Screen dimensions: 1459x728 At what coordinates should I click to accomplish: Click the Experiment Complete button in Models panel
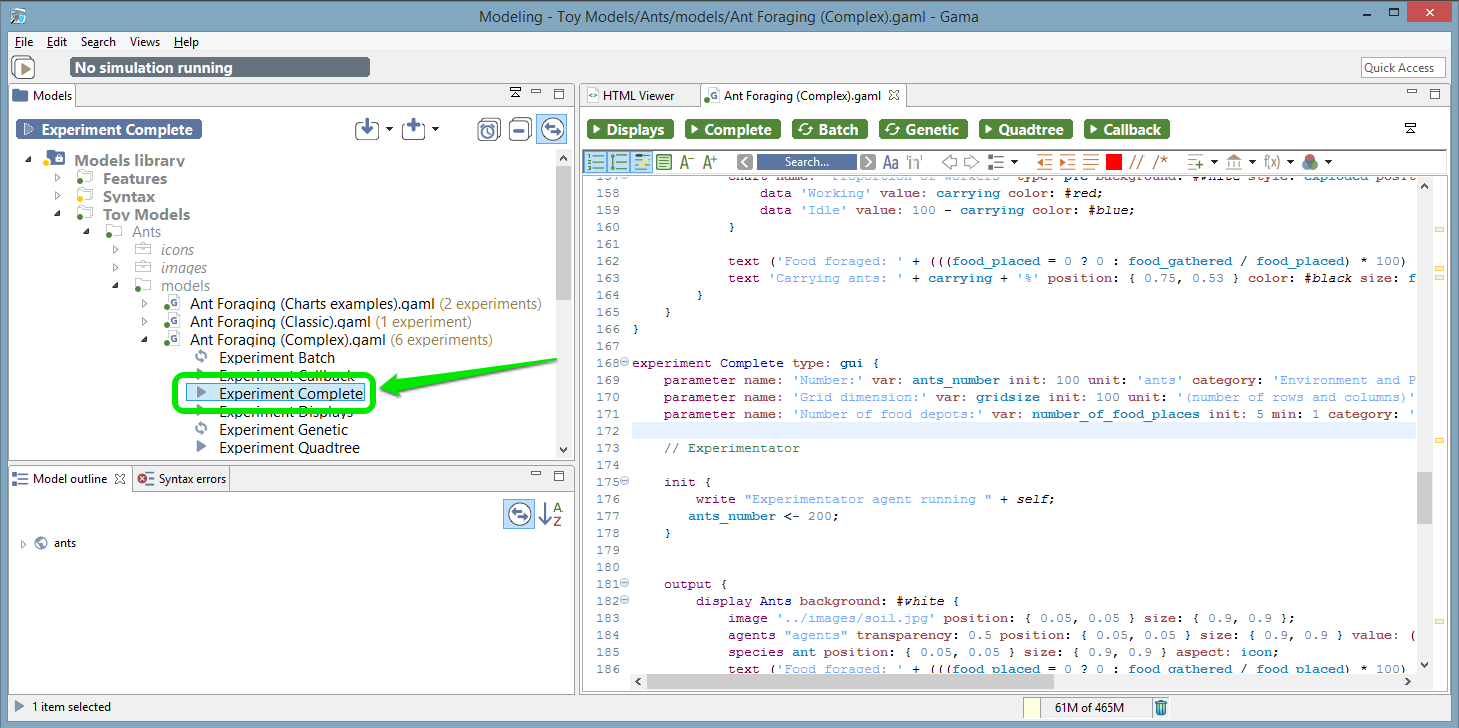109,130
